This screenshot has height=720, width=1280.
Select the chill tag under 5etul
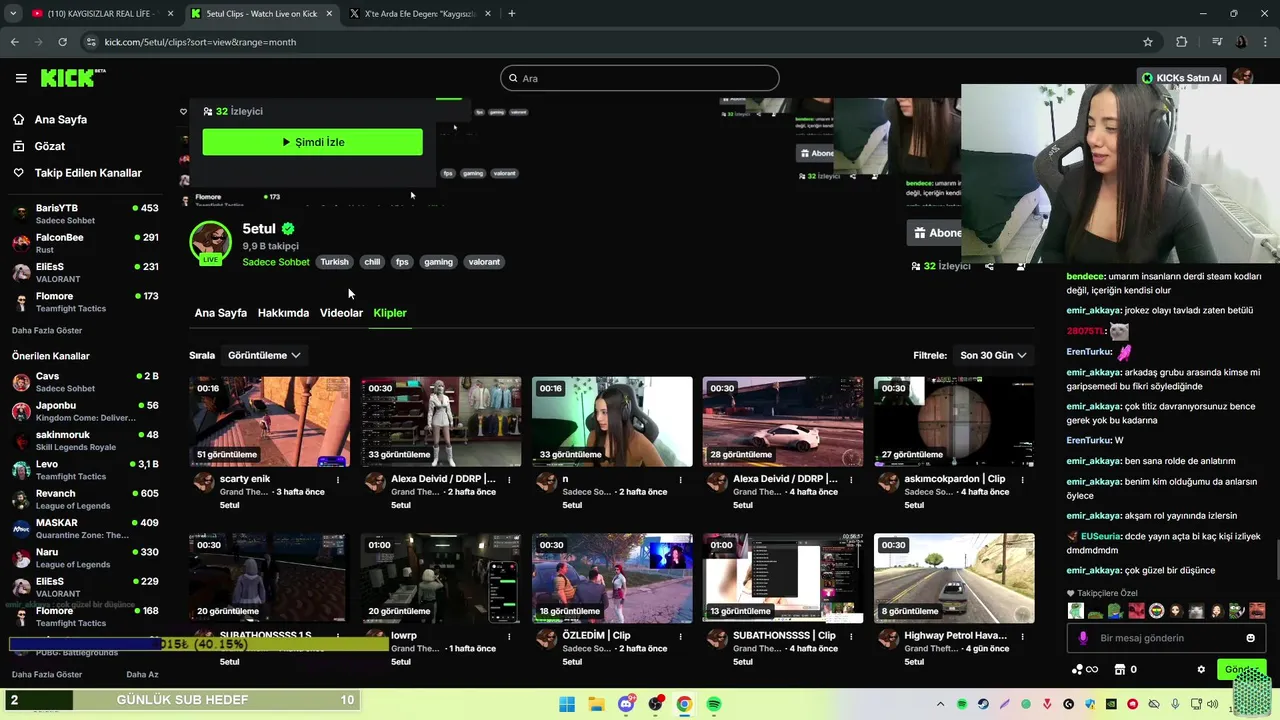[x=372, y=262]
